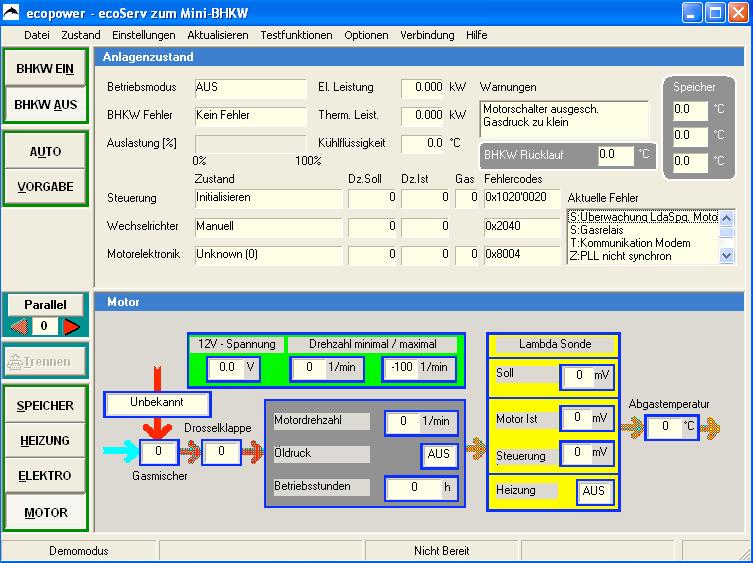Click the red downward gas arrow head
Viewport: 753px width, 563px height.
coord(158,430)
